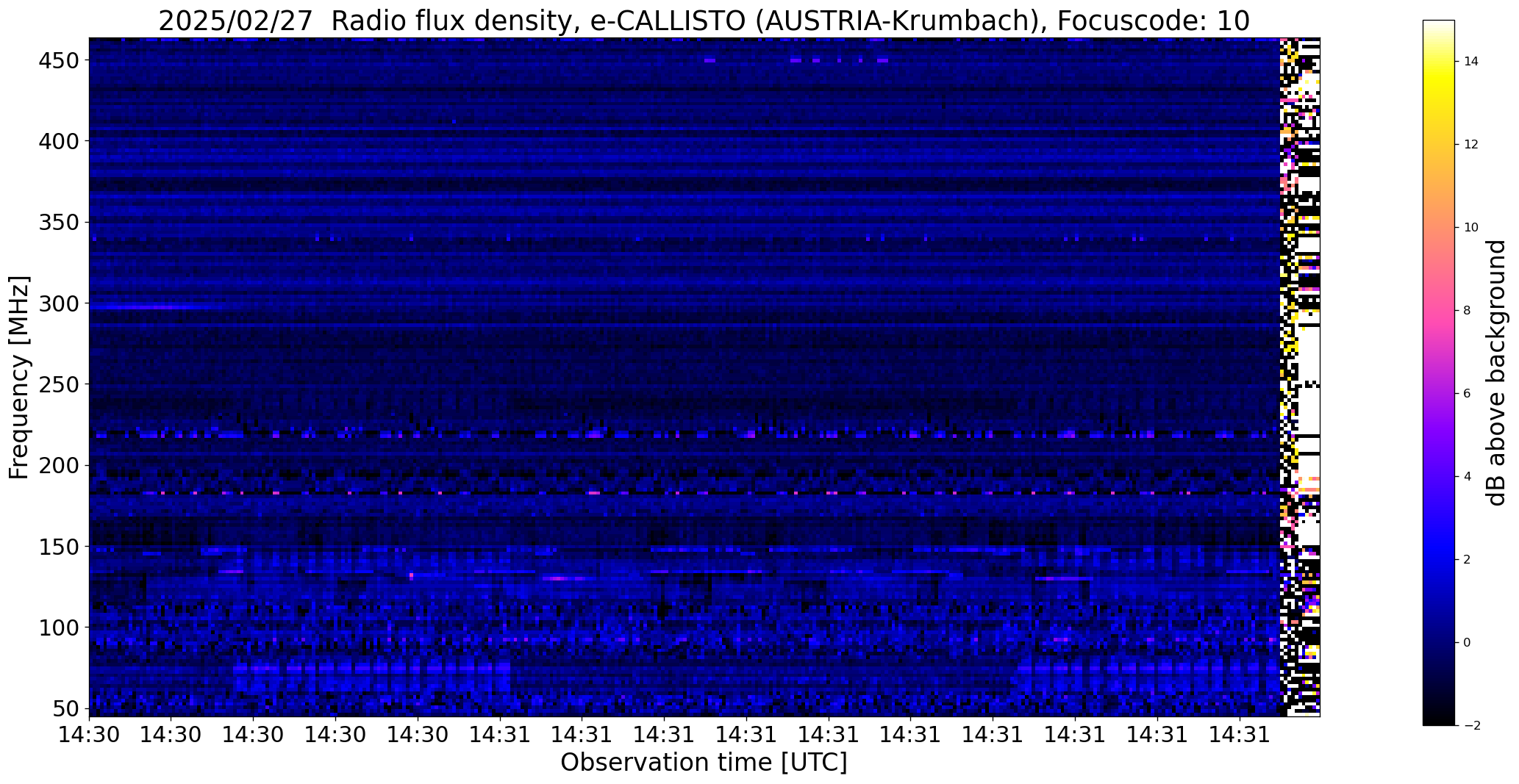1519x784 pixels.
Task: Select the 100 MHz tick label
Action: coord(58,627)
